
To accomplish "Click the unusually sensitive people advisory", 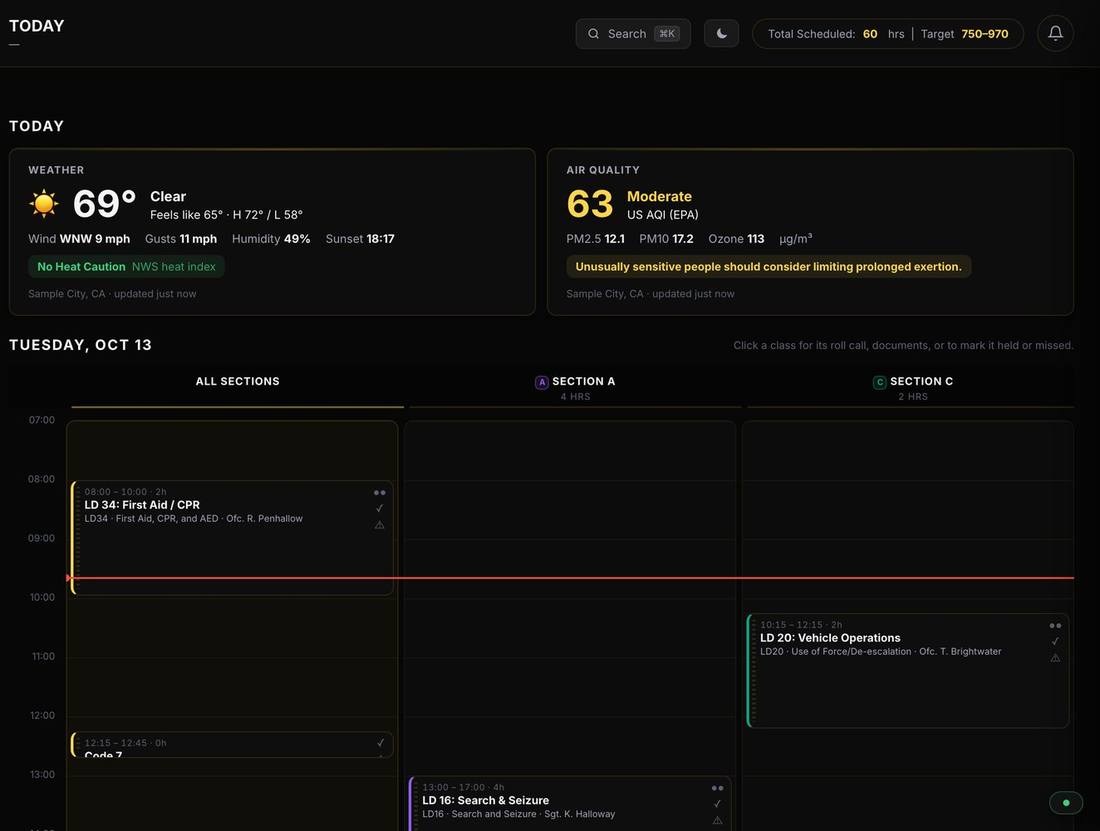I will (x=768, y=266).
